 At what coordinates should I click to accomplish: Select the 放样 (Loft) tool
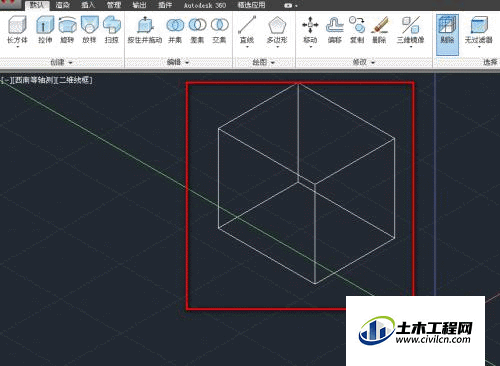coord(89,29)
